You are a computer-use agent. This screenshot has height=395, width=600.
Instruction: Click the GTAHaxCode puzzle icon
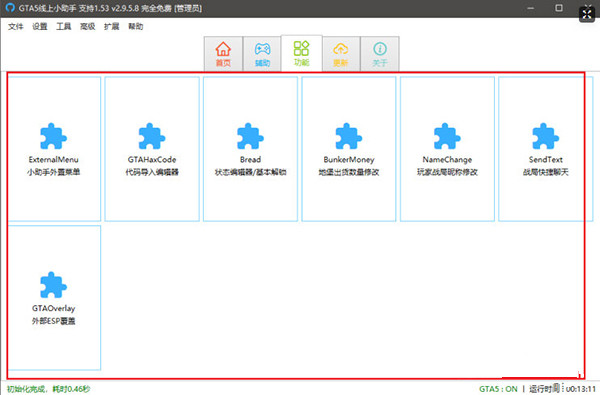[x=152, y=136]
